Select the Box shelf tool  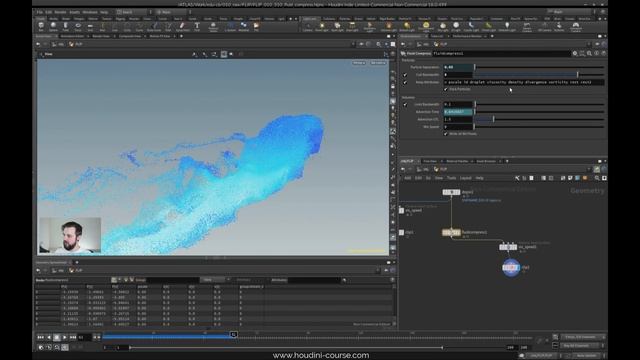pos(41,27)
